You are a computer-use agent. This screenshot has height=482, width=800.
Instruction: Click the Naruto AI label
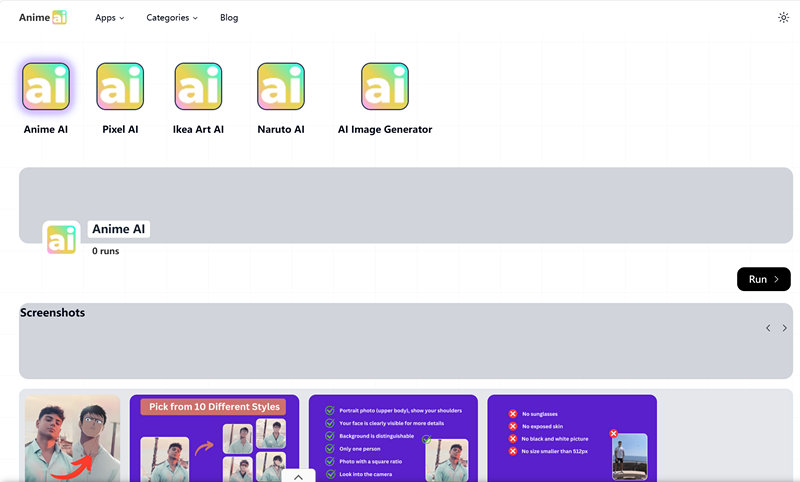[281, 130]
